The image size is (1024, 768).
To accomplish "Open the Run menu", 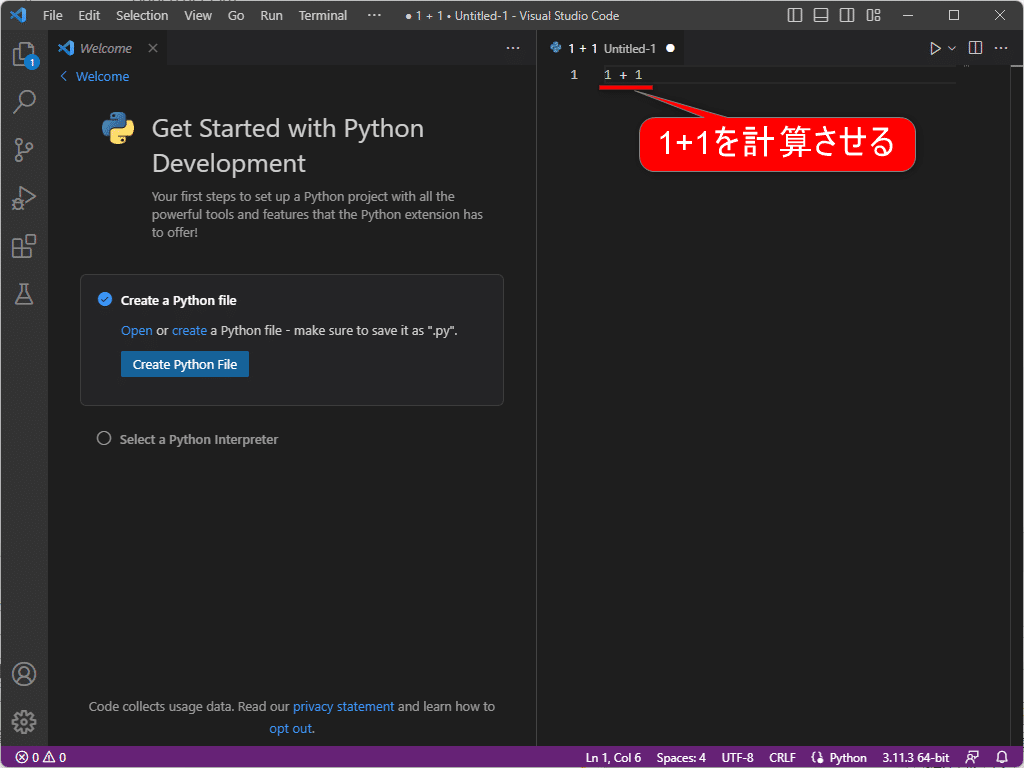I will [272, 15].
